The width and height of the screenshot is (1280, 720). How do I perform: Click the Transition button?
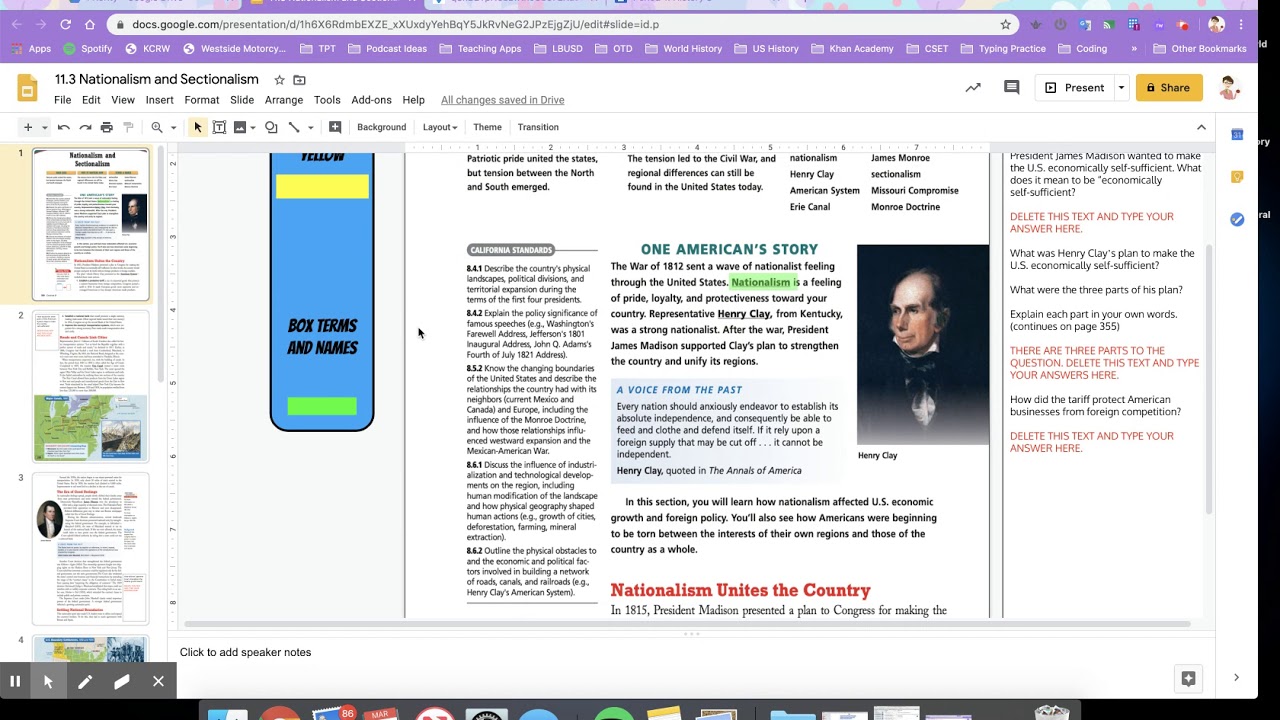tap(538, 127)
